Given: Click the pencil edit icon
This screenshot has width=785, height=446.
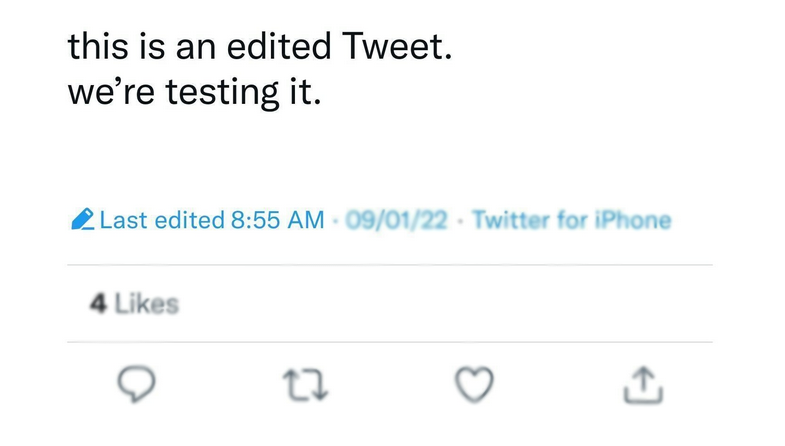Looking at the screenshot, I should (83, 219).
